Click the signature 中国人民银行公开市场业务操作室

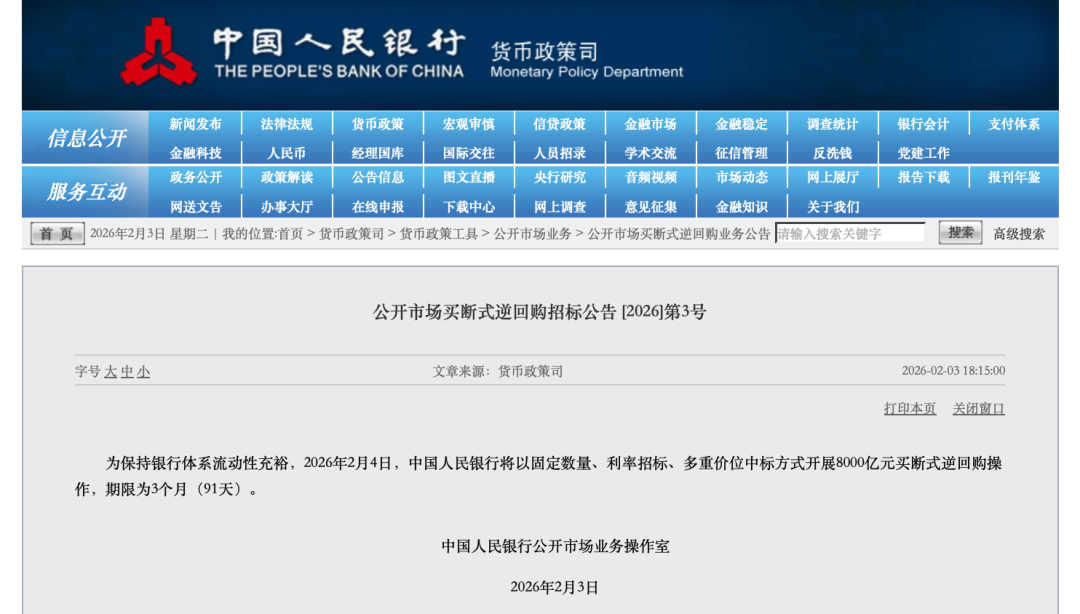[555, 546]
